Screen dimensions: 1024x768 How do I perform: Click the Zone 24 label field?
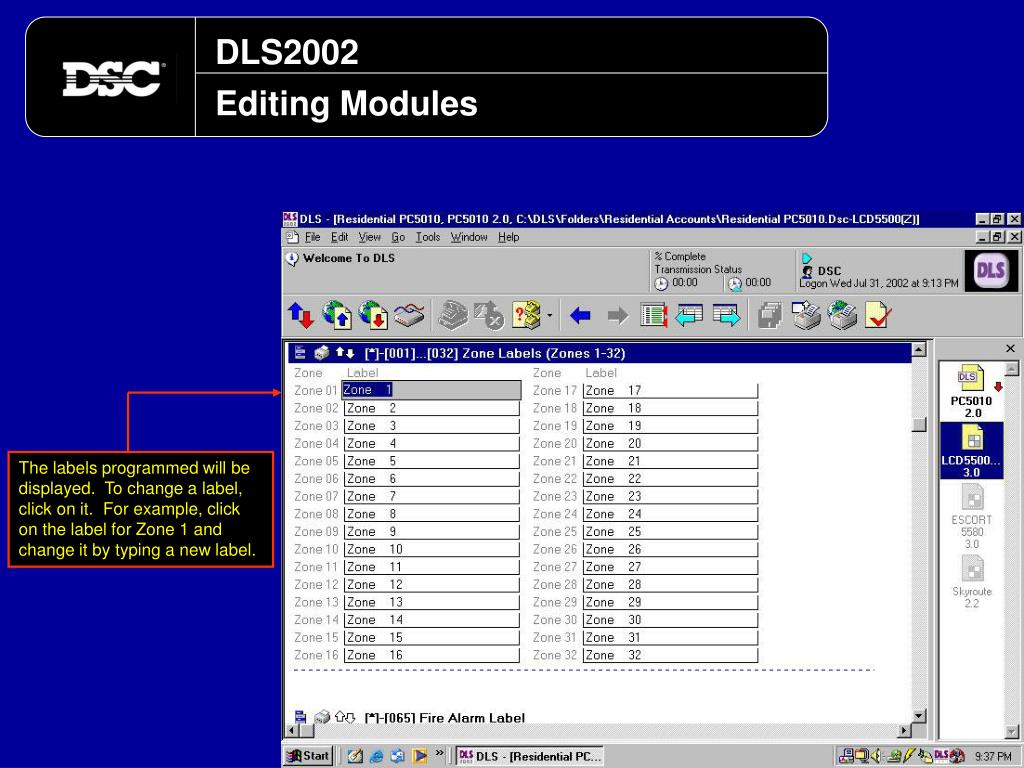(670, 514)
